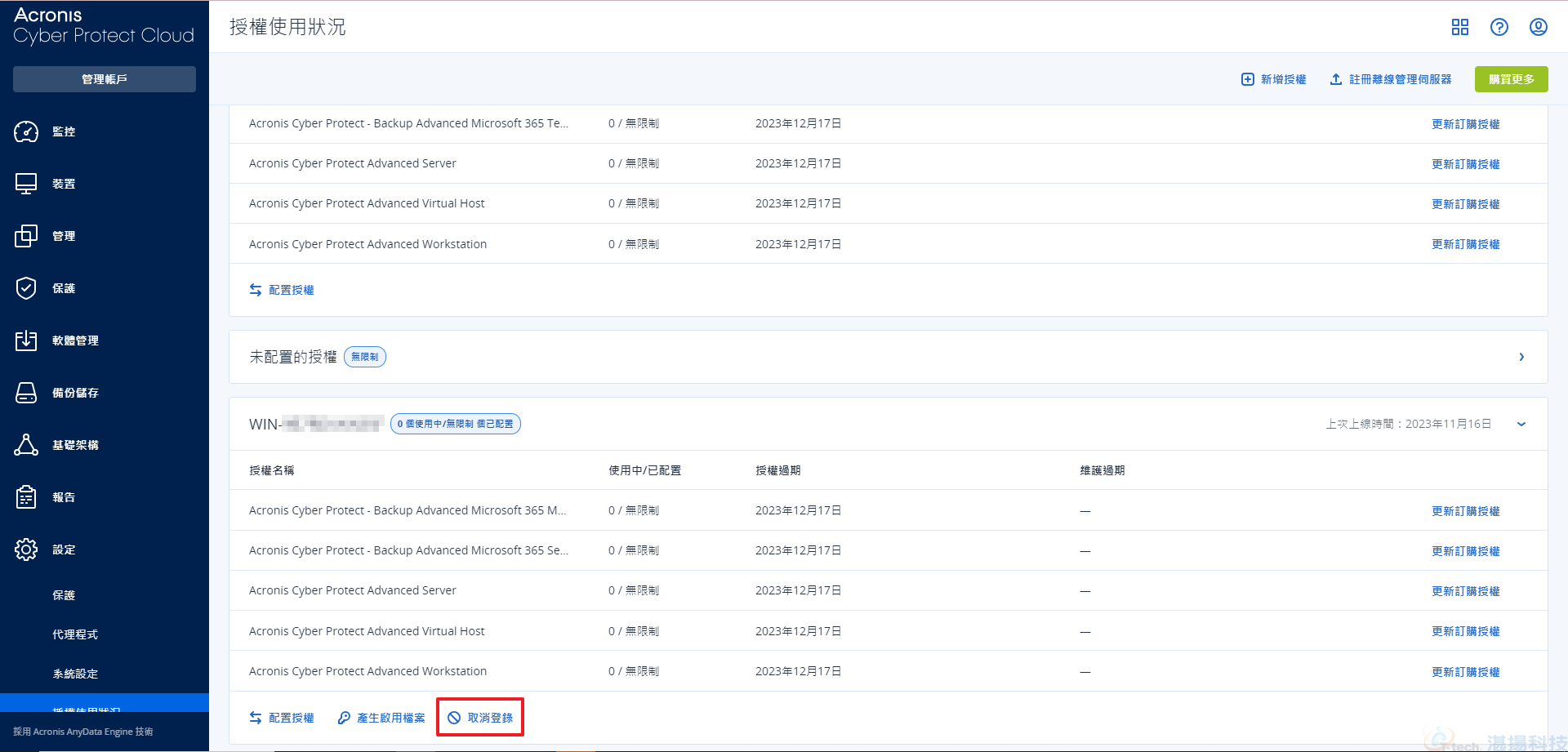
Task: Select 監控 menu item label
Action: pos(64,131)
